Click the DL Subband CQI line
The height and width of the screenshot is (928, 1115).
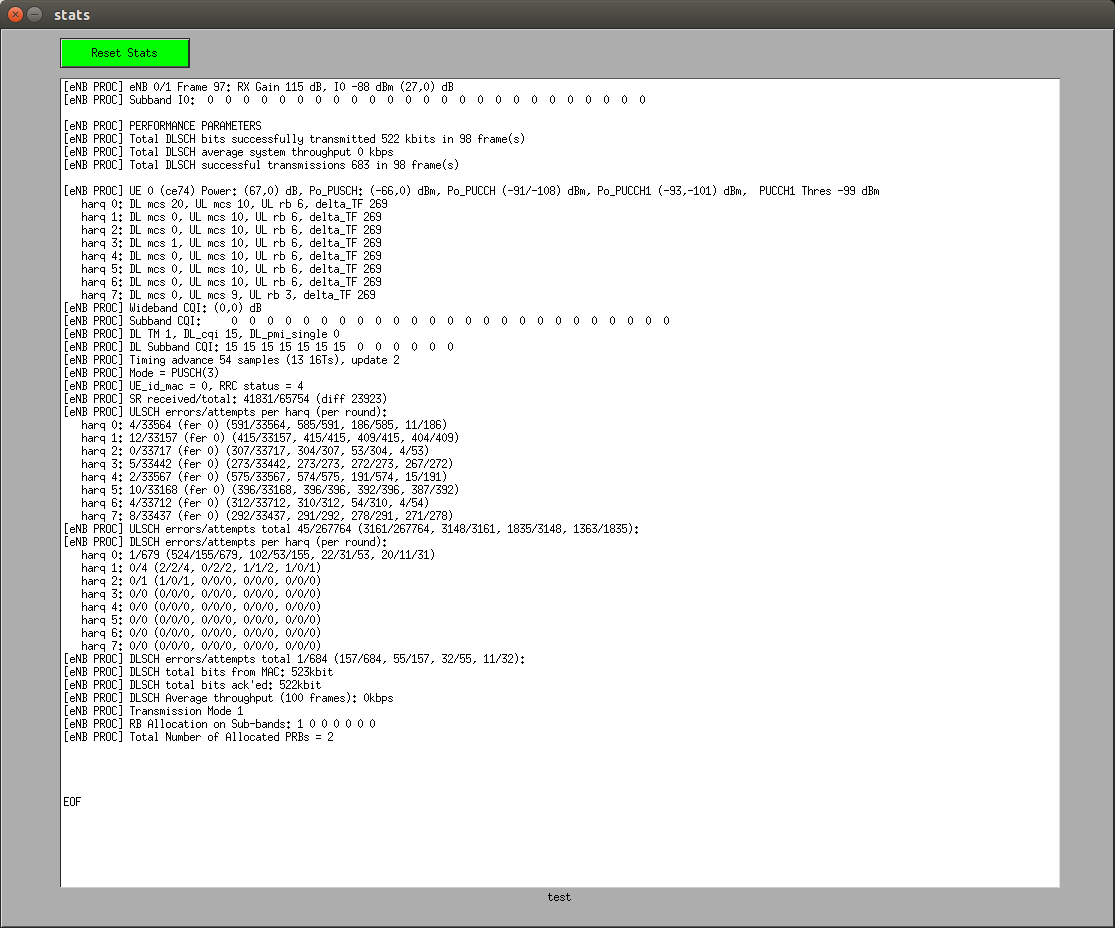click(x=258, y=347)
